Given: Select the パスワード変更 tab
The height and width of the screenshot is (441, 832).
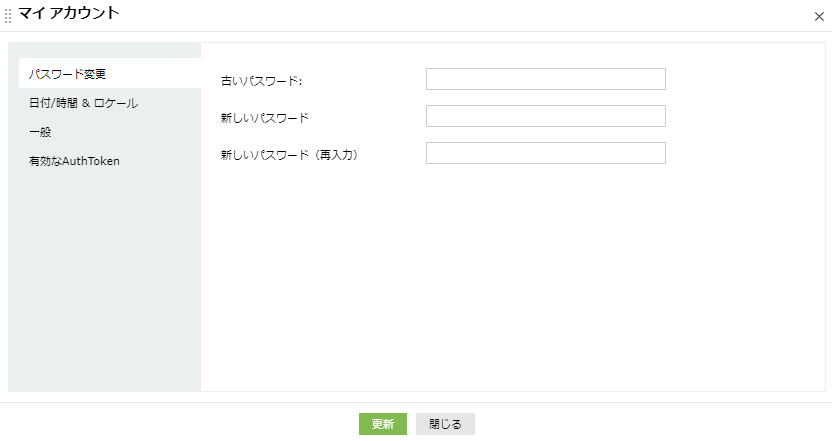Looking at the screenshot, I should coord(68,74).
